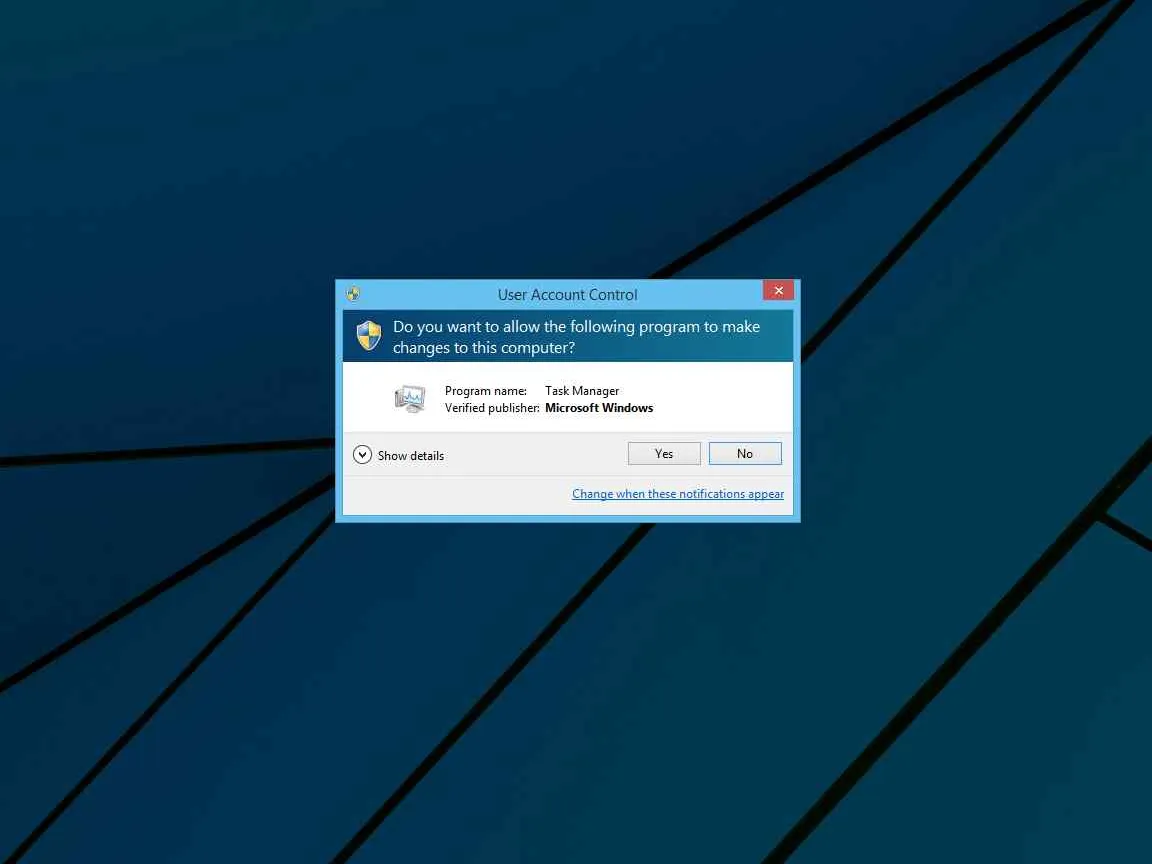Select the 'Microsoft Windows' publisher text
Viewport: 1152px width, 864px height.
point(599,408)
